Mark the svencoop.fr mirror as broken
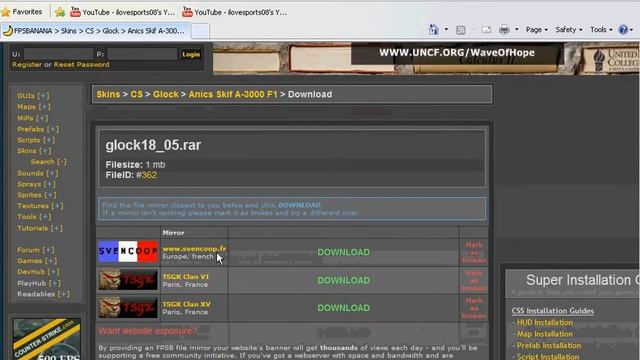 pos(474,252)
